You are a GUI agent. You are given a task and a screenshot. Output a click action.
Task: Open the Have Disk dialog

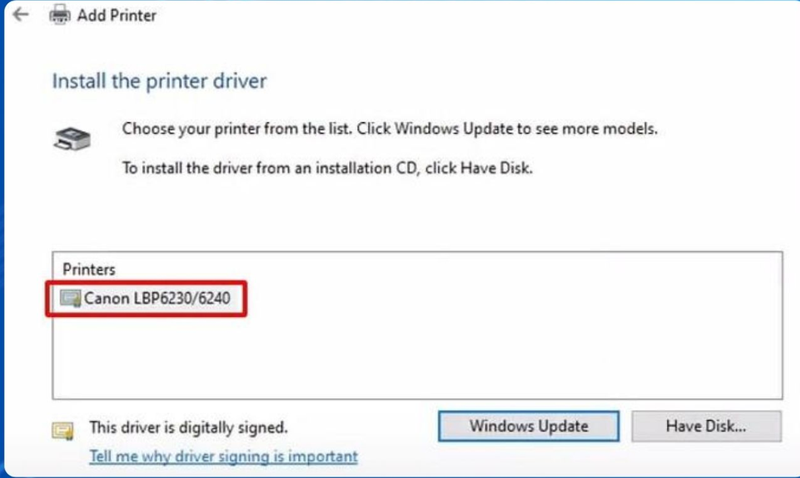706,426
